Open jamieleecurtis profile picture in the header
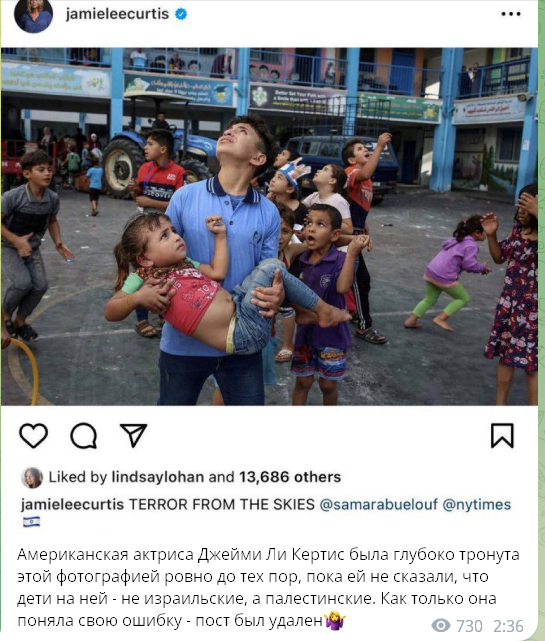 (34, 15)
